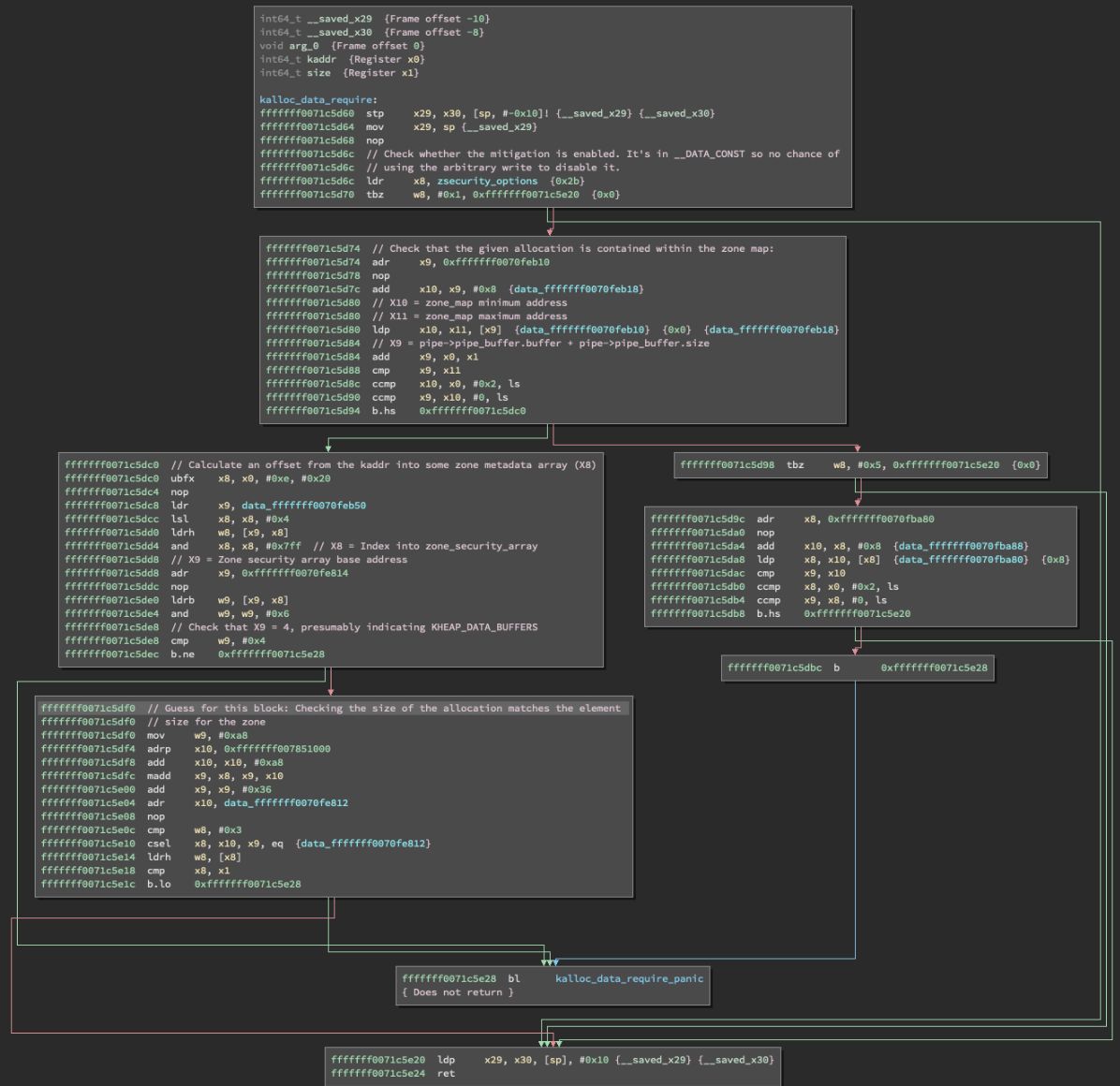Click the '{ Does not return }' annotation
The image size is (1120, 1086).
click(457, 992)
